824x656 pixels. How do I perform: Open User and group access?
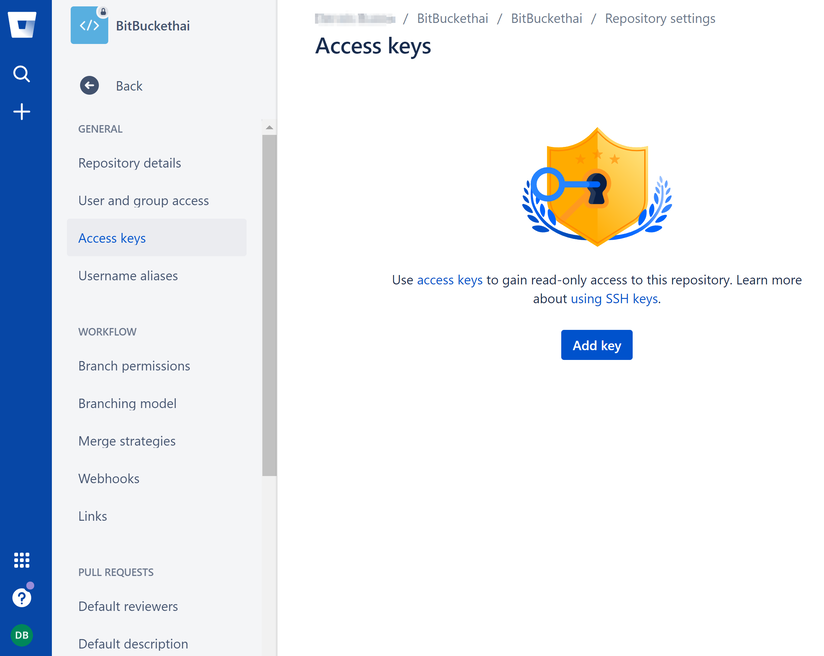[143, 201]
